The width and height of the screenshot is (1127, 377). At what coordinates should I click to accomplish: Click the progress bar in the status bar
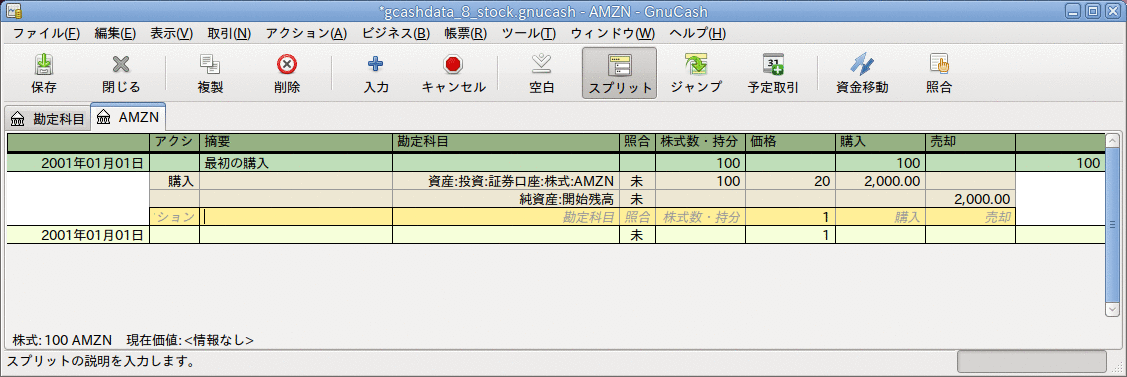[x=1032, y=361]
